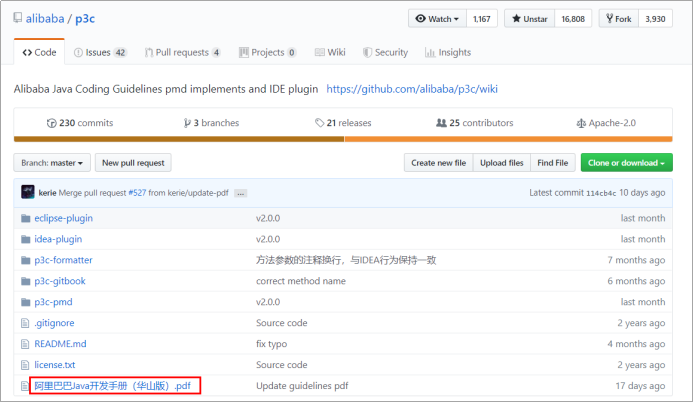Click Create new file button
Screen dimensions: 694x402
(x=439, y=162)
